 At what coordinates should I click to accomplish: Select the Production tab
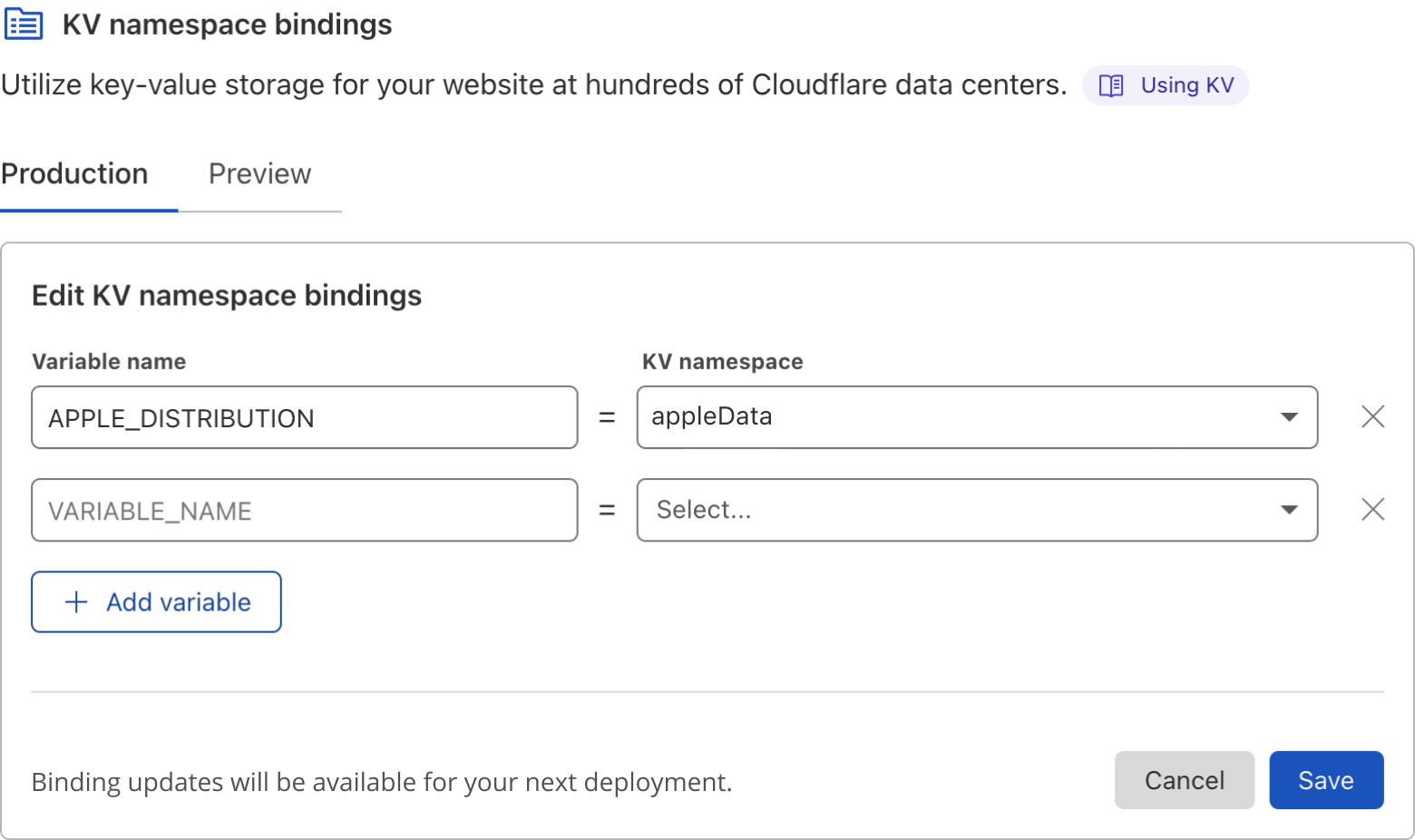point(75,174)
